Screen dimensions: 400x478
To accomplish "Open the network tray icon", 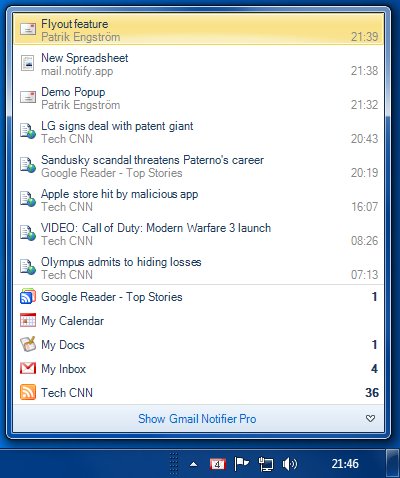I will tap(266, 464).
